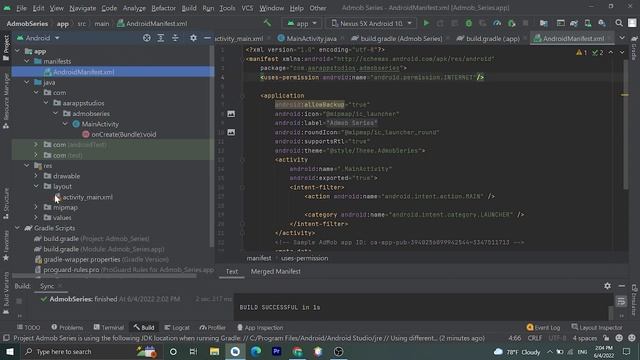Collapse the java folder
The height and width of the screenshot is (360, 640).
[27, 82]
